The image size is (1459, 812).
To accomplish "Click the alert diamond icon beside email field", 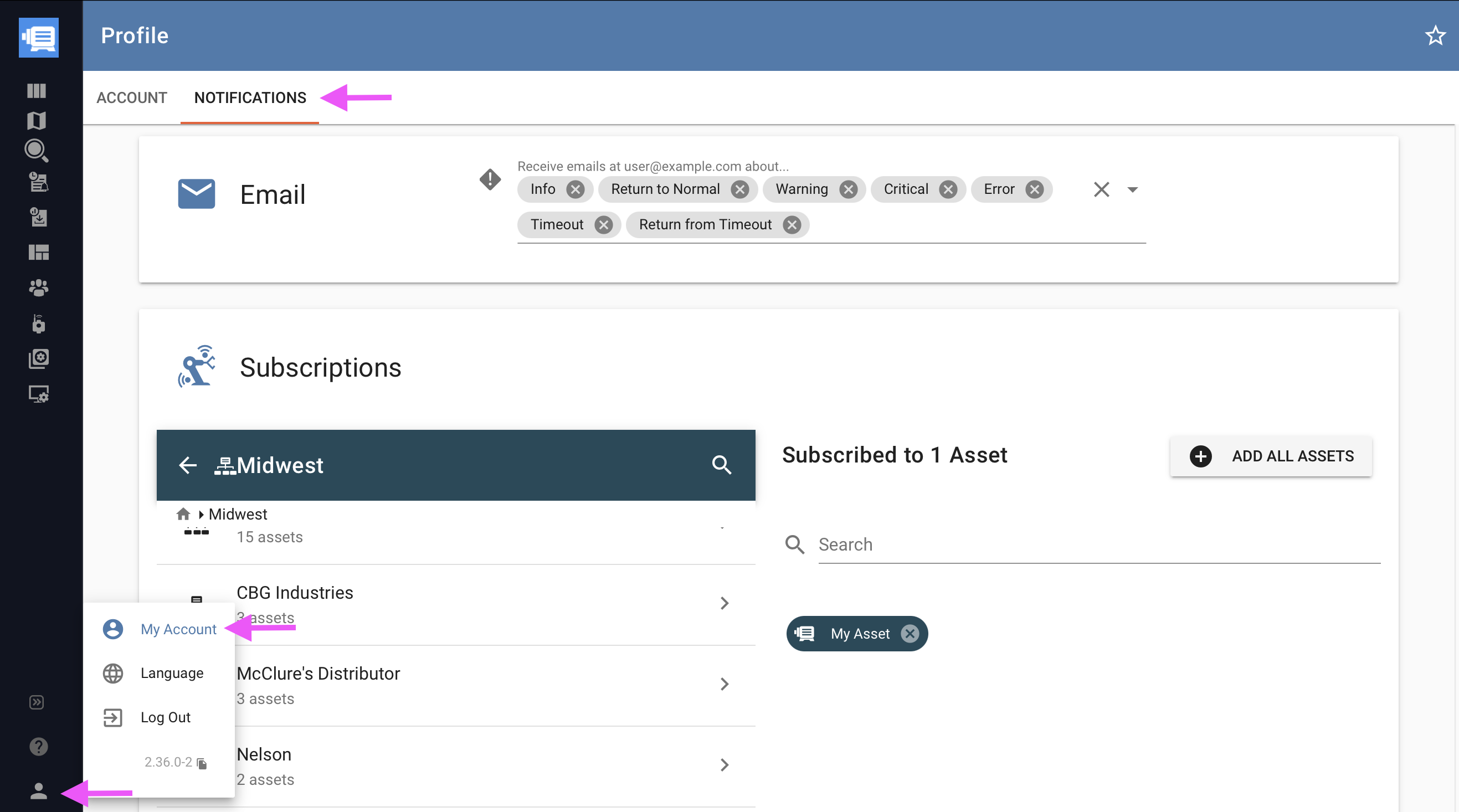I will (x=490, y=179).
